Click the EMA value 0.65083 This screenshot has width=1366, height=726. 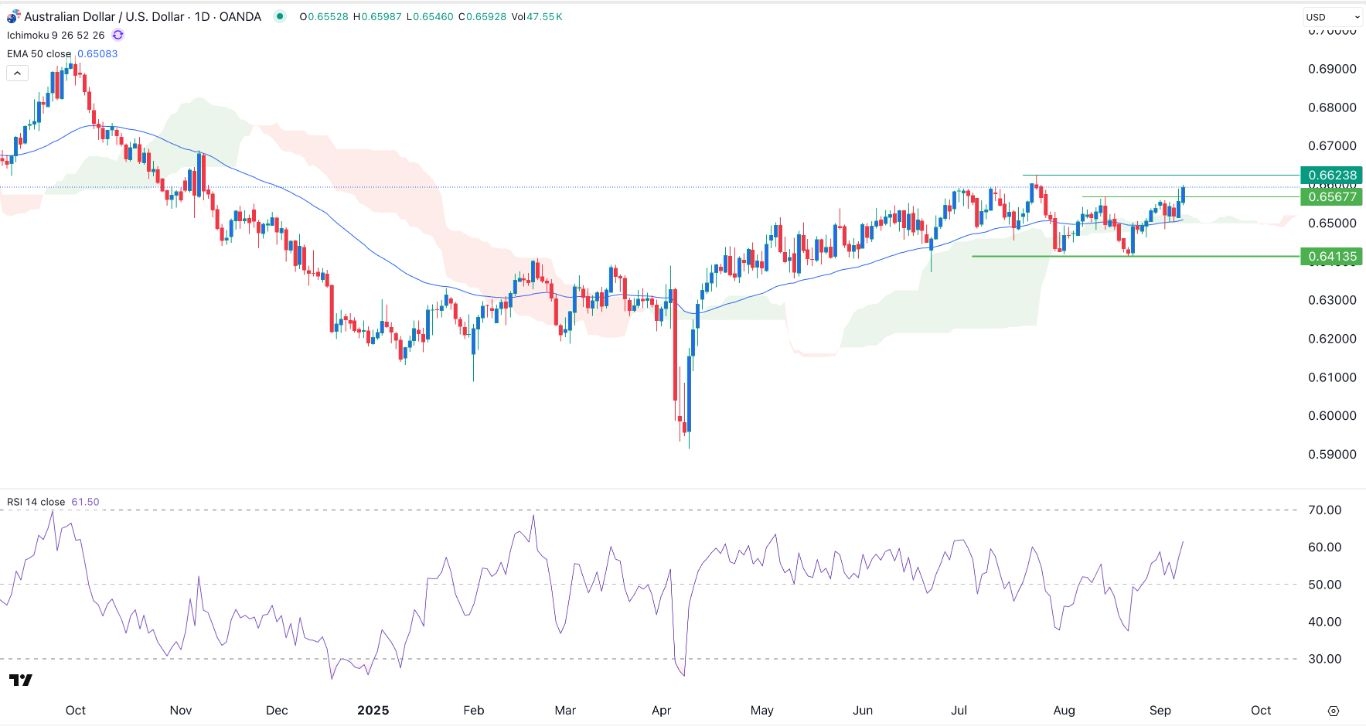point(96,54)
